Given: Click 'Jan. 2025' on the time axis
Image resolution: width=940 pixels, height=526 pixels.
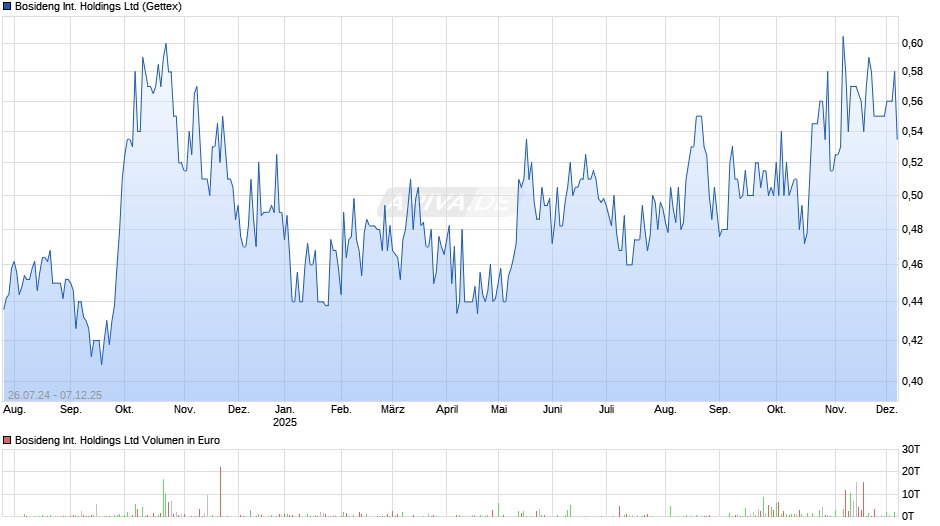Looking at the screenshot, I should pos(285,416).
